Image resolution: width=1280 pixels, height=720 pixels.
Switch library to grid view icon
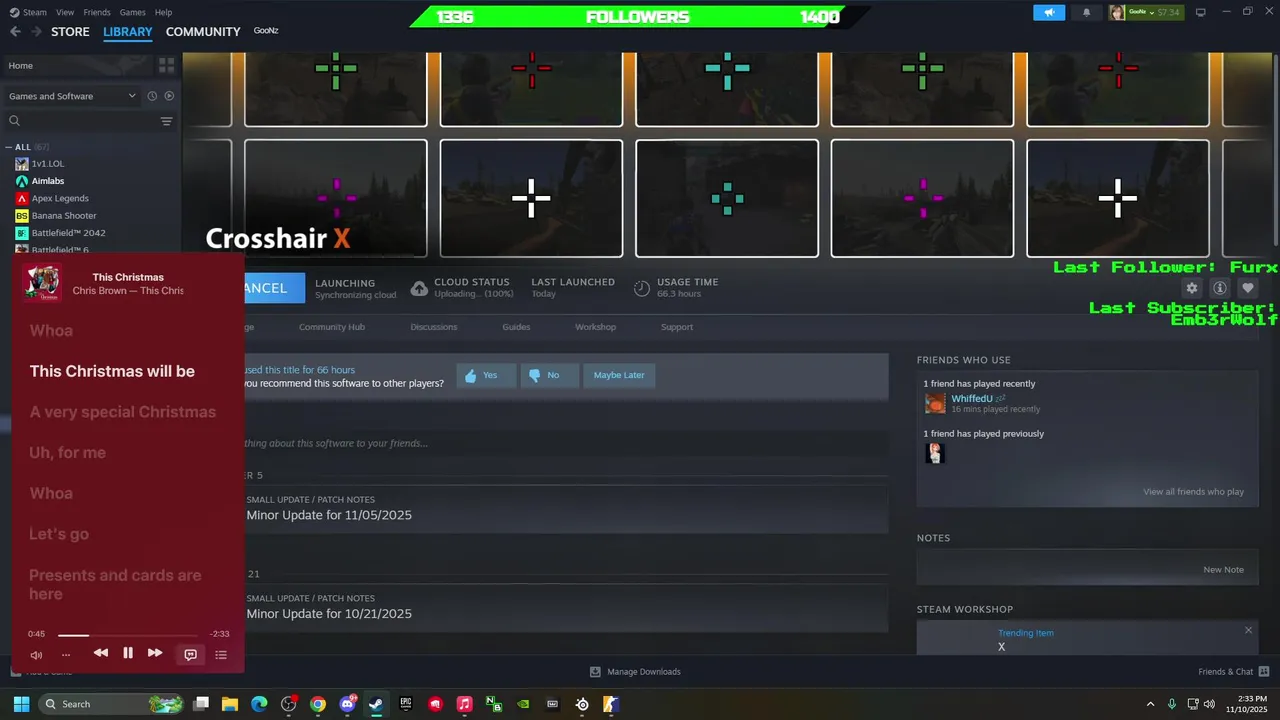(x=166, y=65)
